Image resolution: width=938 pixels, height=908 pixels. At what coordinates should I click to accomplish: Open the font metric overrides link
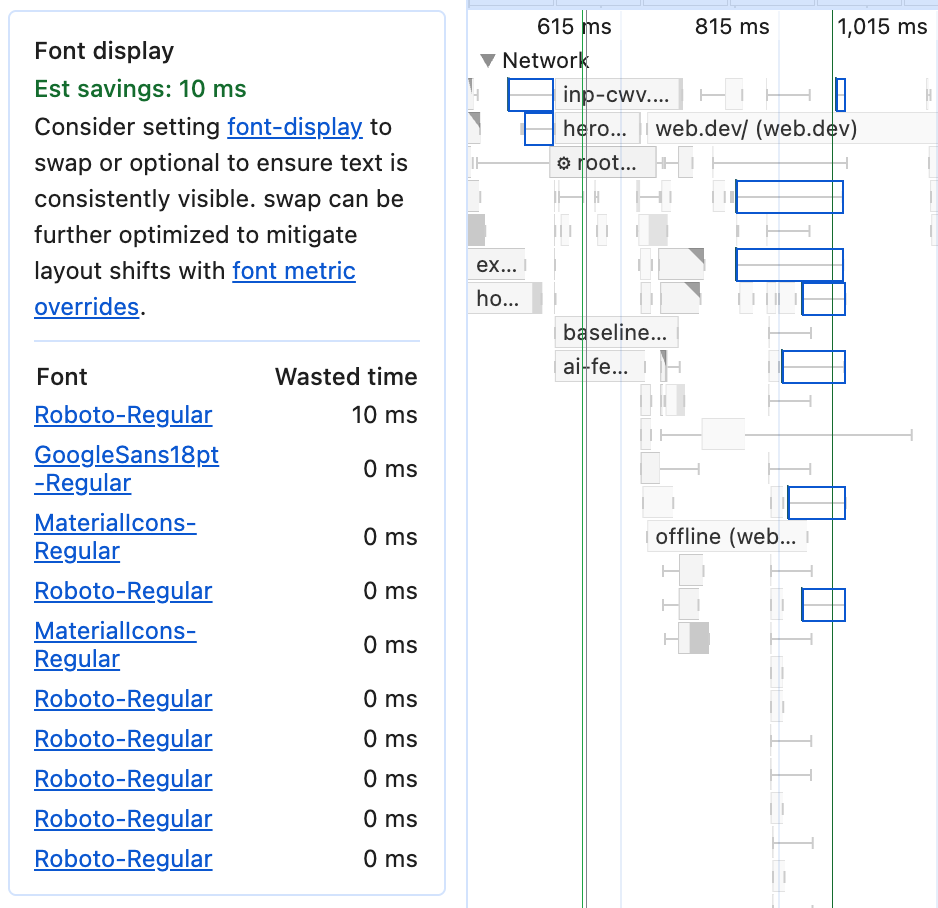pyautogui.click(x=294, y=270)
